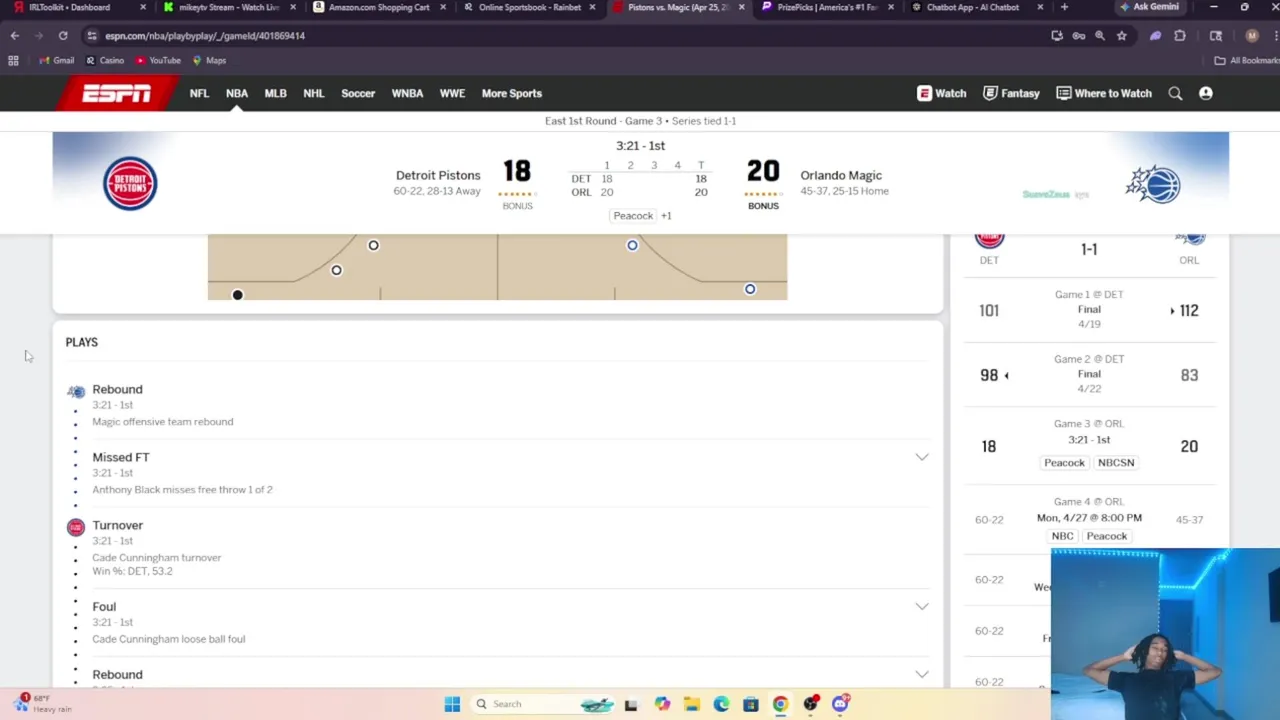Open Copilot from taskbar
The width and height of the screenshot is (1280, 720).
[x=662, y=704]
